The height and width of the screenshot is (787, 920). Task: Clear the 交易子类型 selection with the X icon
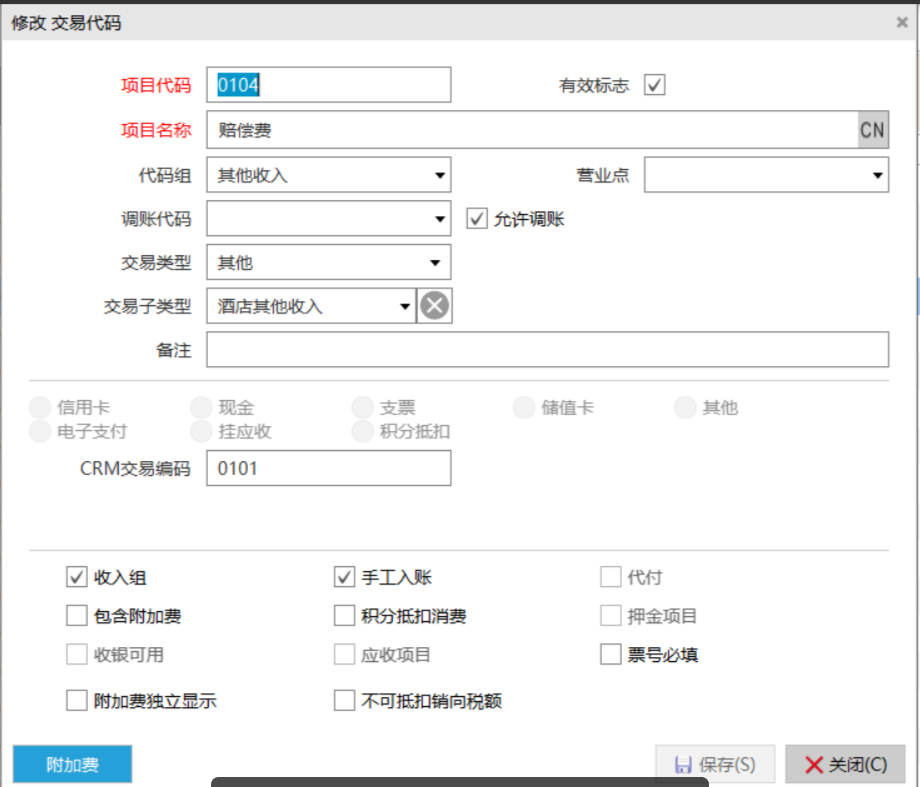(434, 306)
